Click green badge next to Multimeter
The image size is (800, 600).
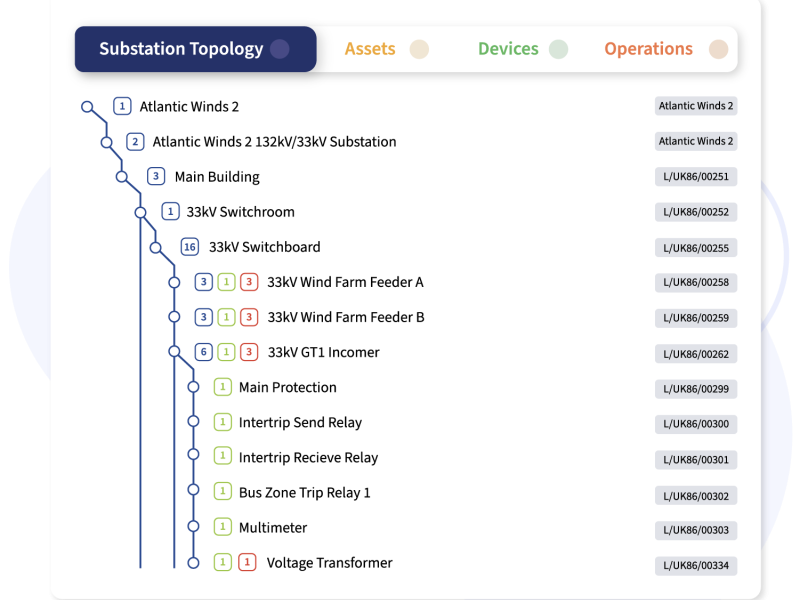[x=223, y=527]
